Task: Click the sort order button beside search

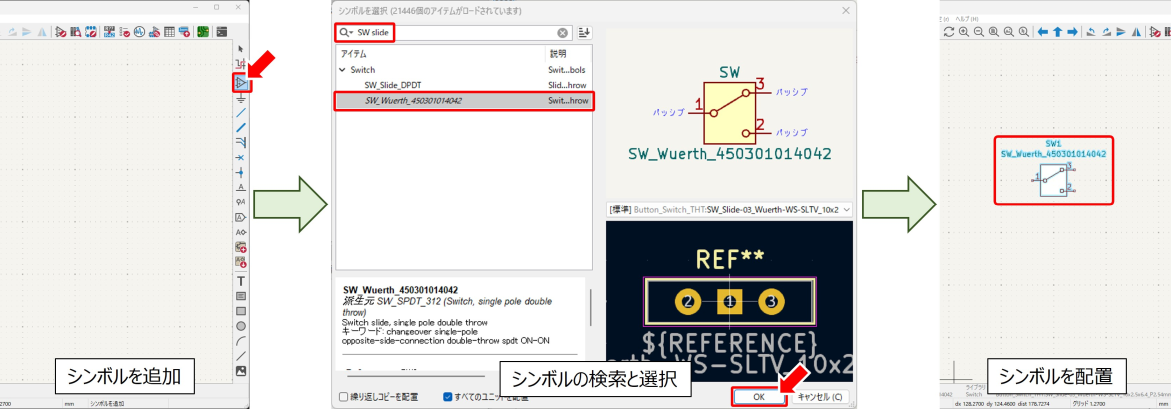Action: [x=584, y=33]
